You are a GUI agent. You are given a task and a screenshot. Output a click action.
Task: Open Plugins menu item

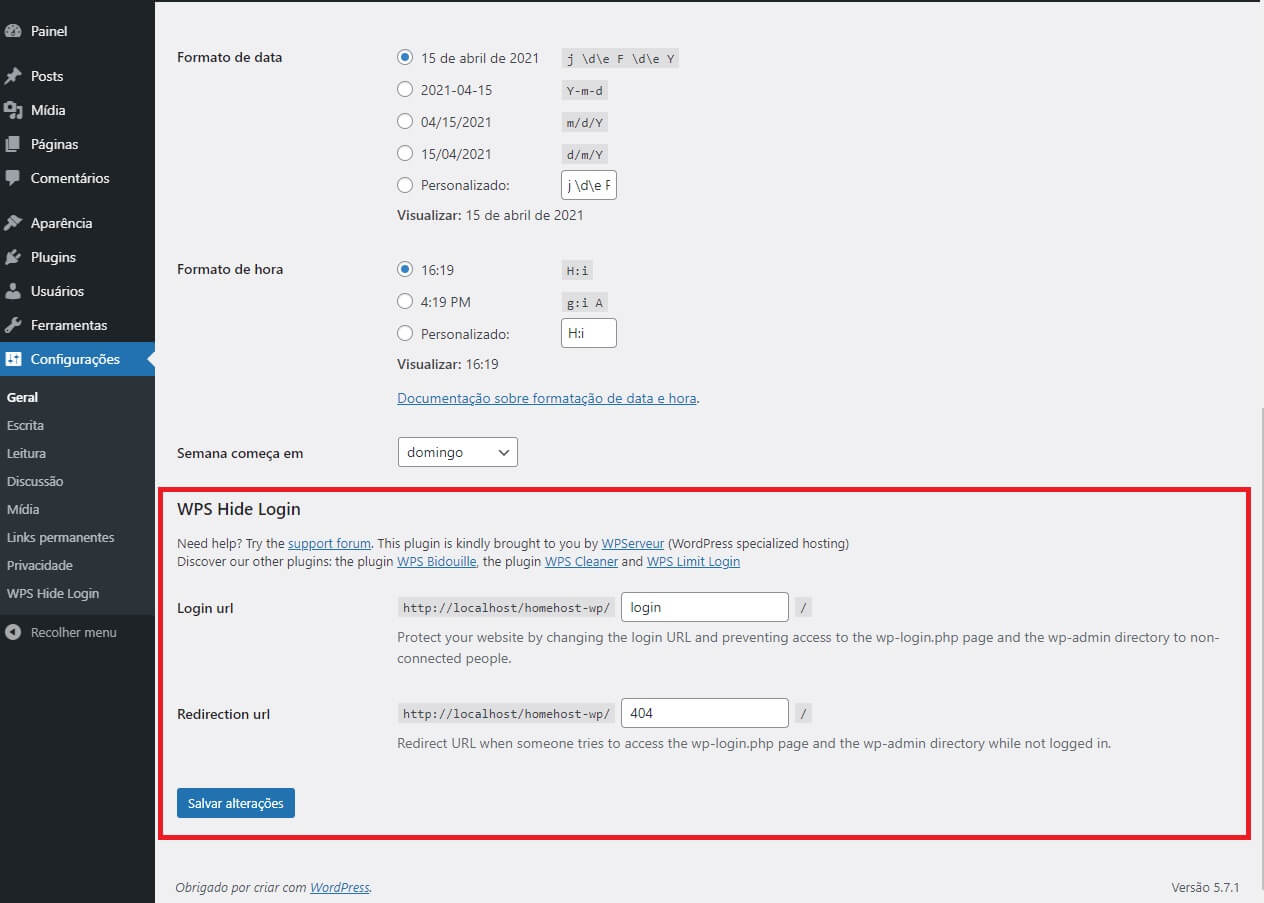(77, 257)
